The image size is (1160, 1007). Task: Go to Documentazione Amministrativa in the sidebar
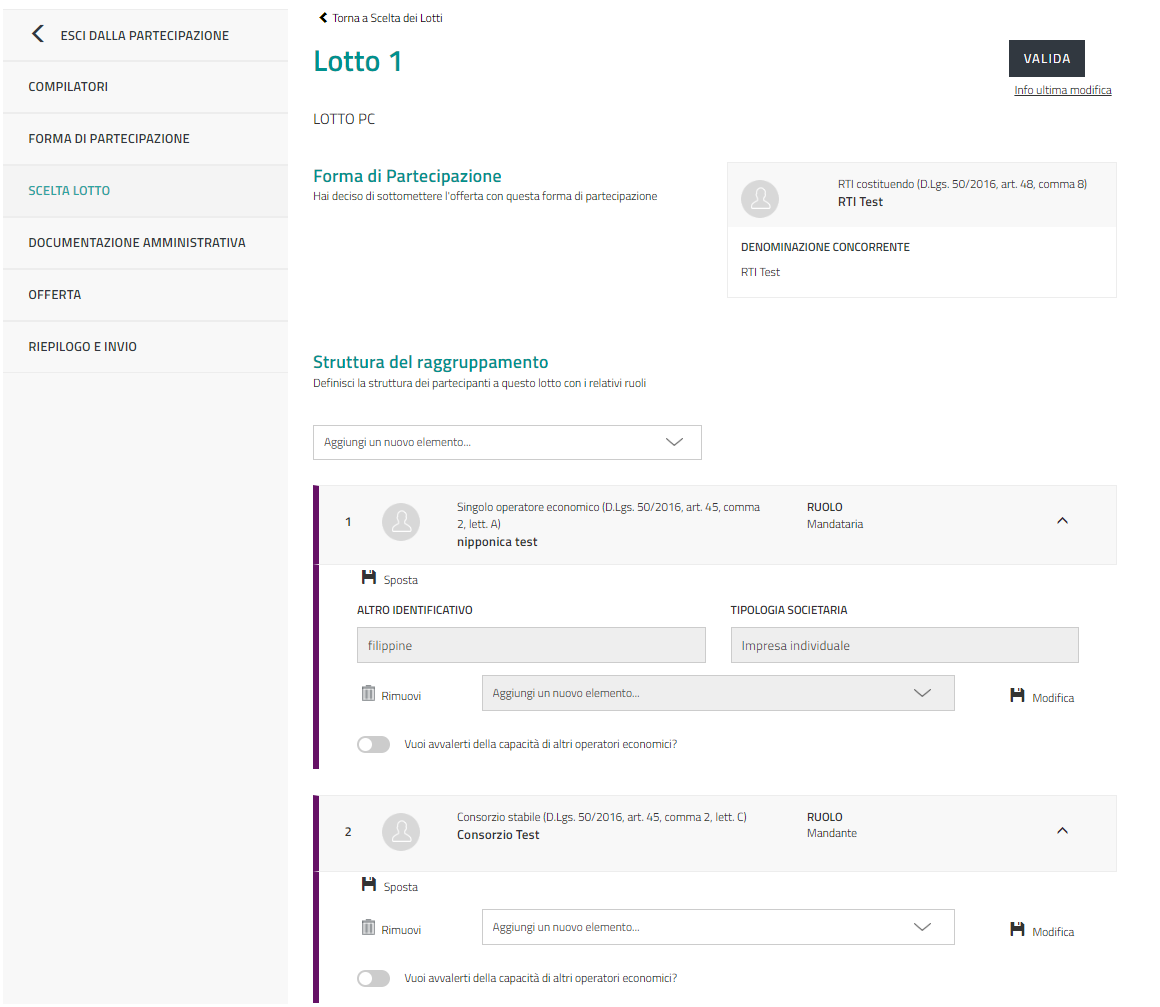(137, 243)
